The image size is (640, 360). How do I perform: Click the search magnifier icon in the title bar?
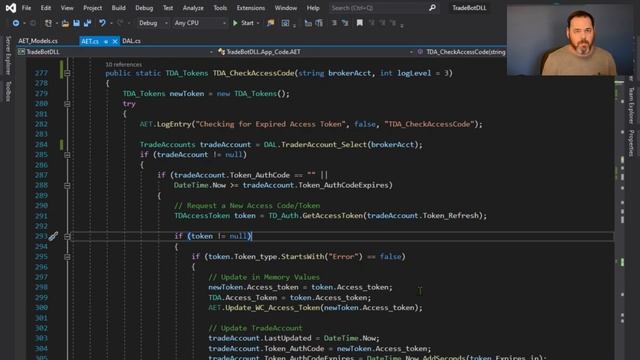(432, 8)
